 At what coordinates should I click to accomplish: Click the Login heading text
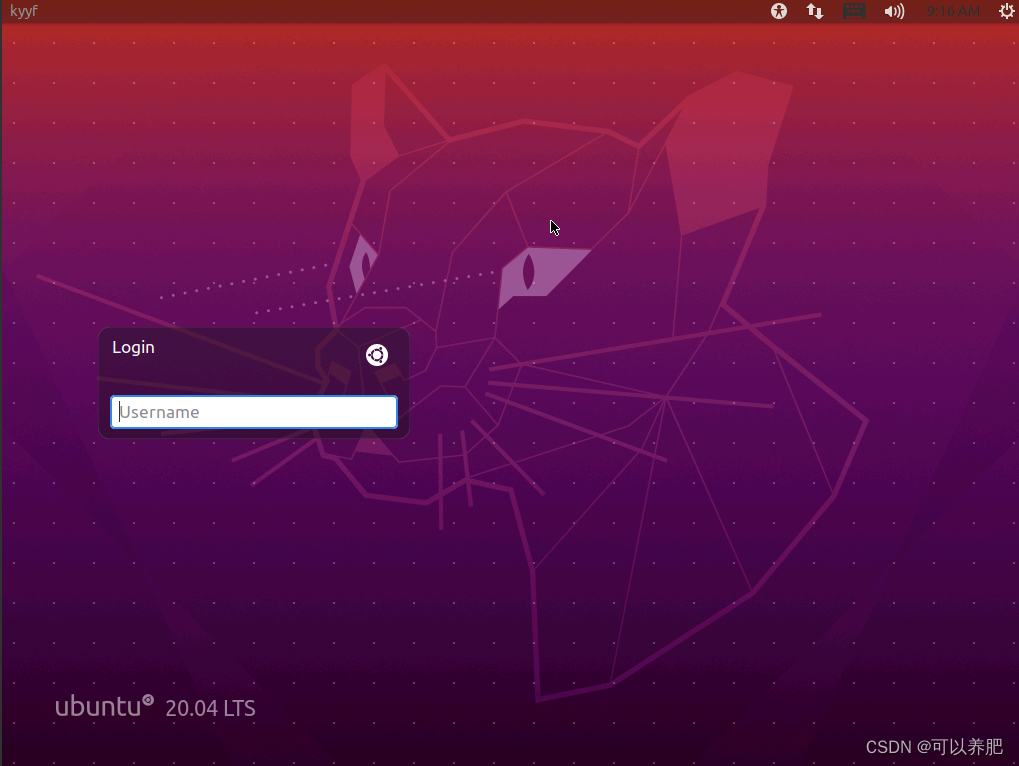tap(133, 348)
